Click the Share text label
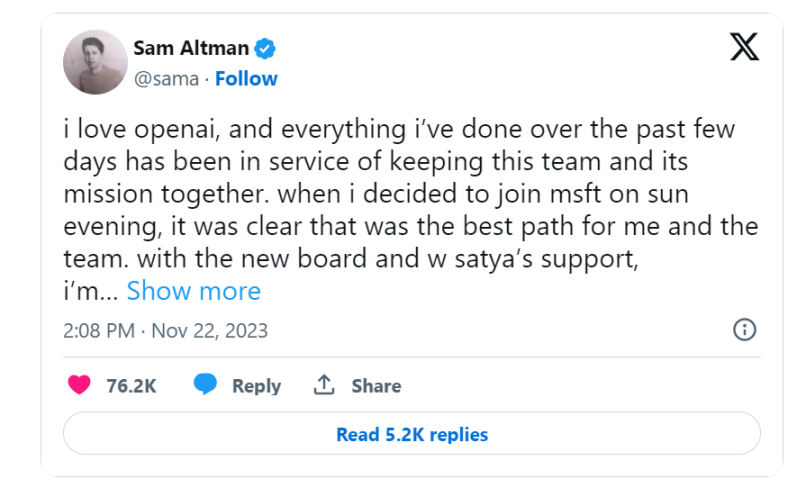The width and height of the screenshot is (797, 497). 376,385
